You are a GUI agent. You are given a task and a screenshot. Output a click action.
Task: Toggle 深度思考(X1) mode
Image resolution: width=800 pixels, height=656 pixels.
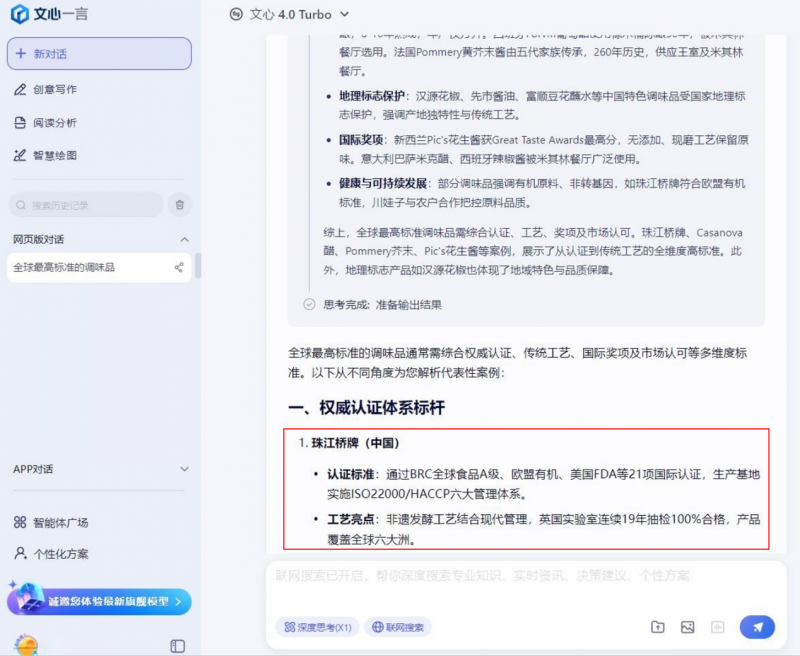coord(318,627)
